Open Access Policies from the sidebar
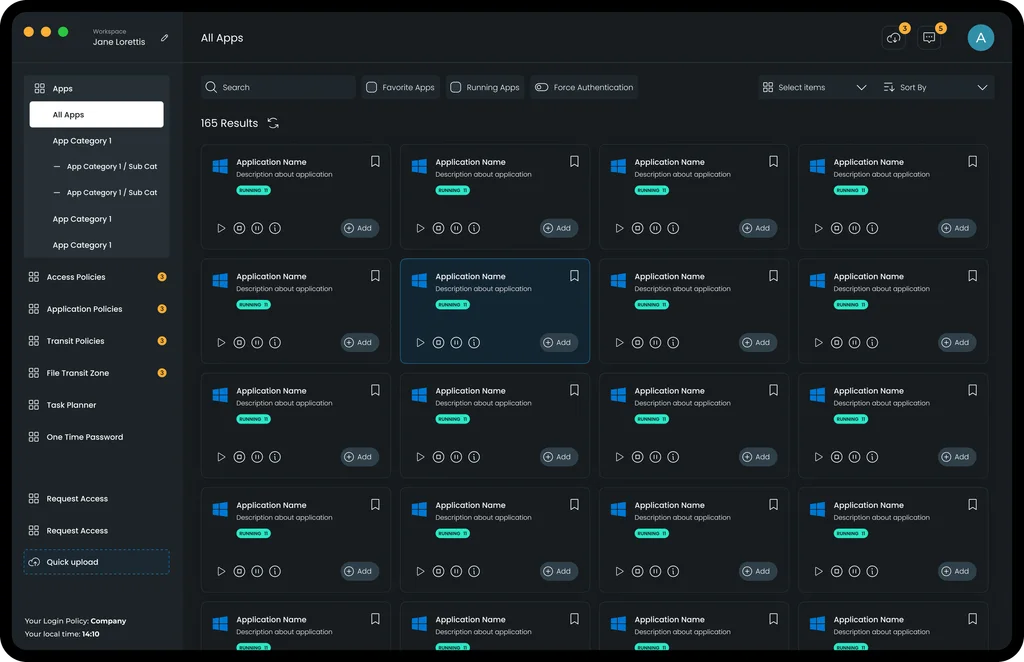Viewport: 1024px width, 662px height. (x=97, y=277)
